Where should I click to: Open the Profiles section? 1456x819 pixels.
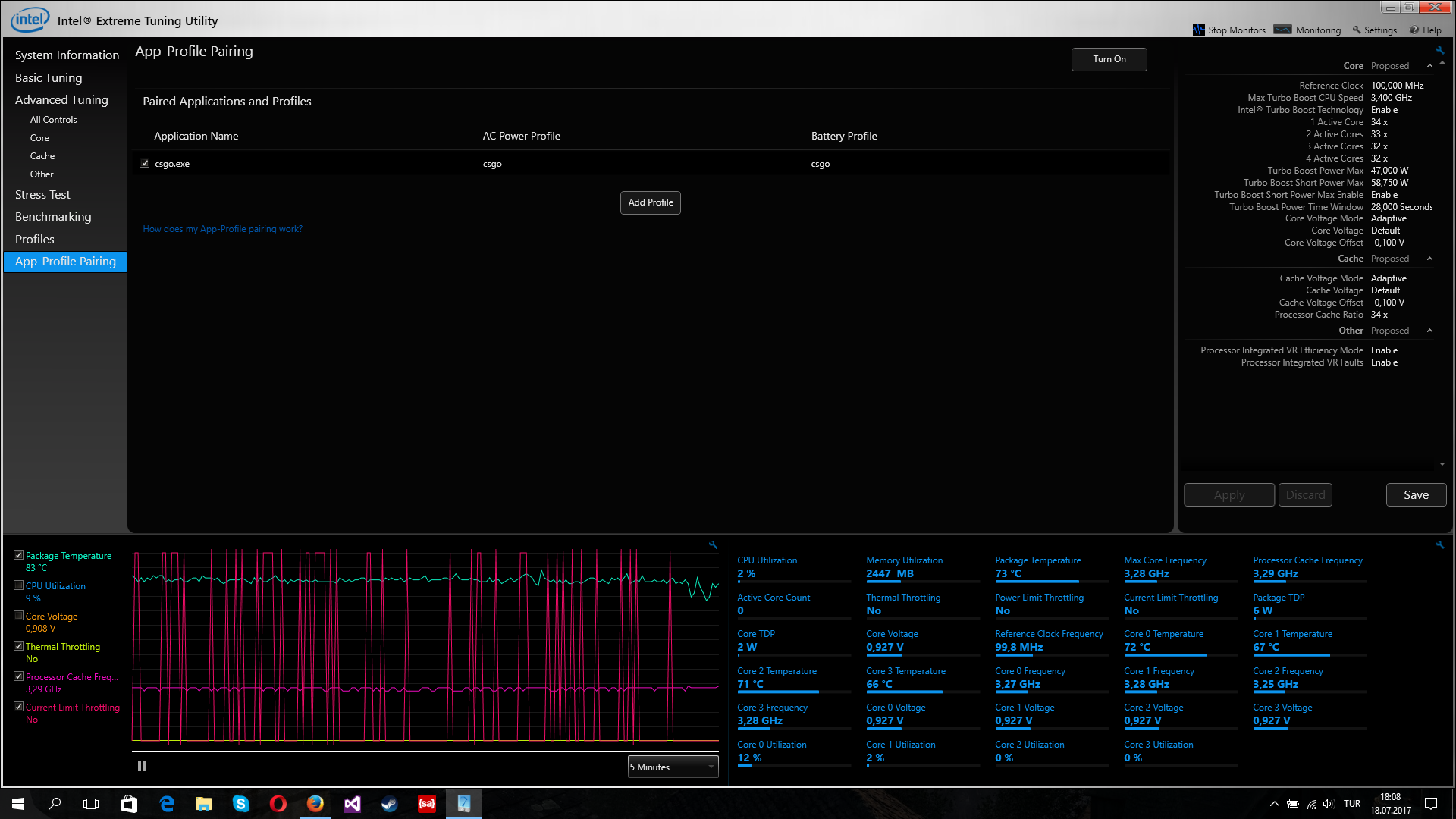point(35,240)
